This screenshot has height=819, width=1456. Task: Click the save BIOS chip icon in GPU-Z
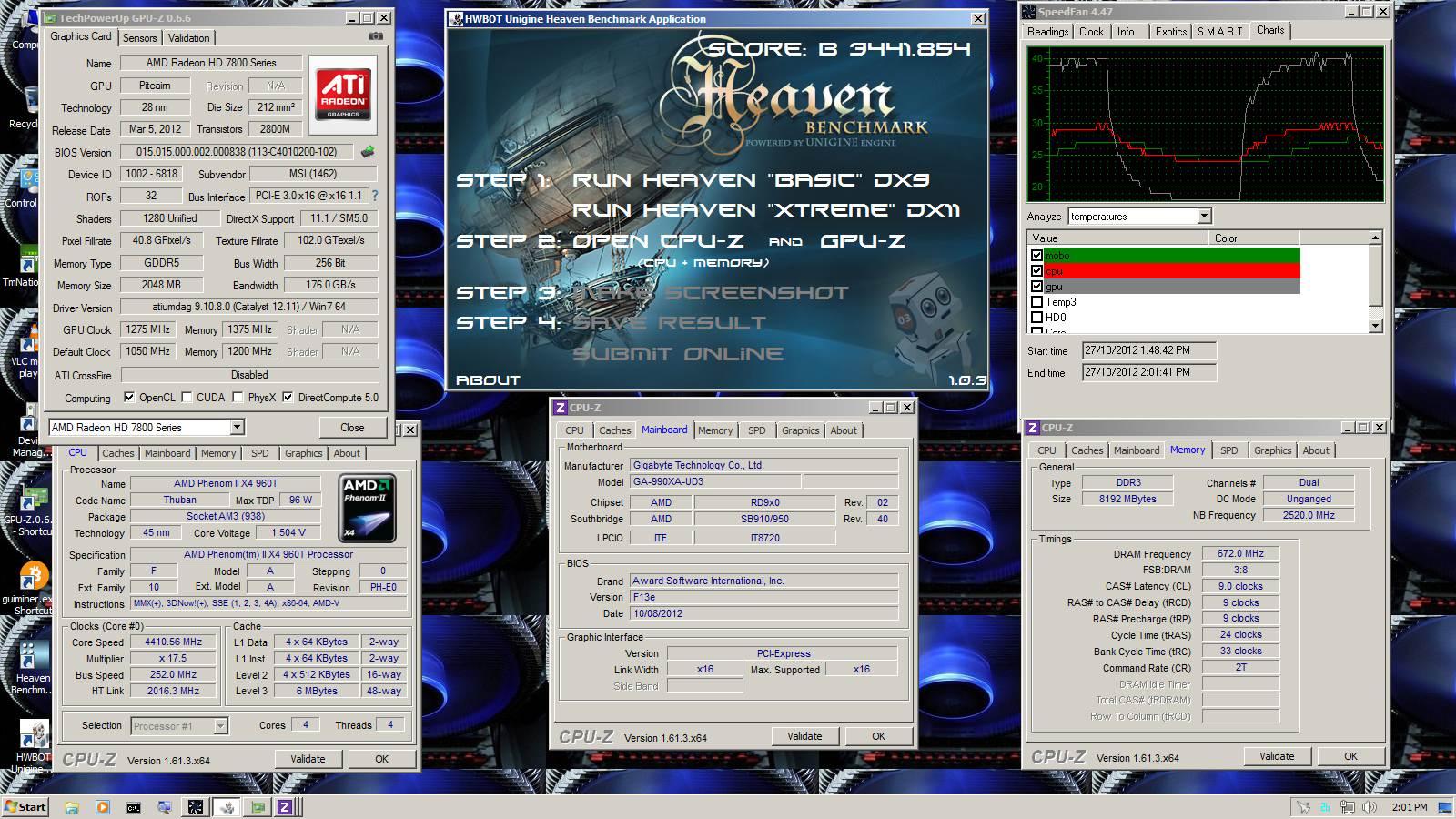[368, 152]
